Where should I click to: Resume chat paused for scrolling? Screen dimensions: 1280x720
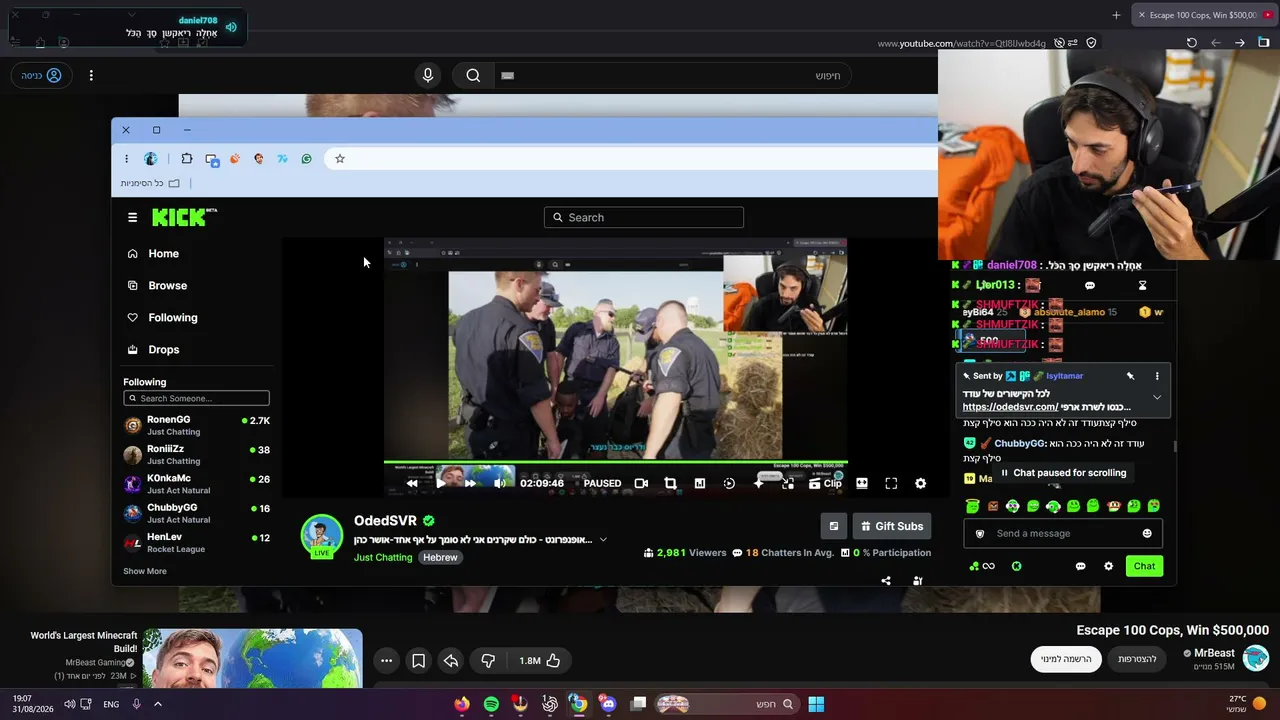point(1063,473)
